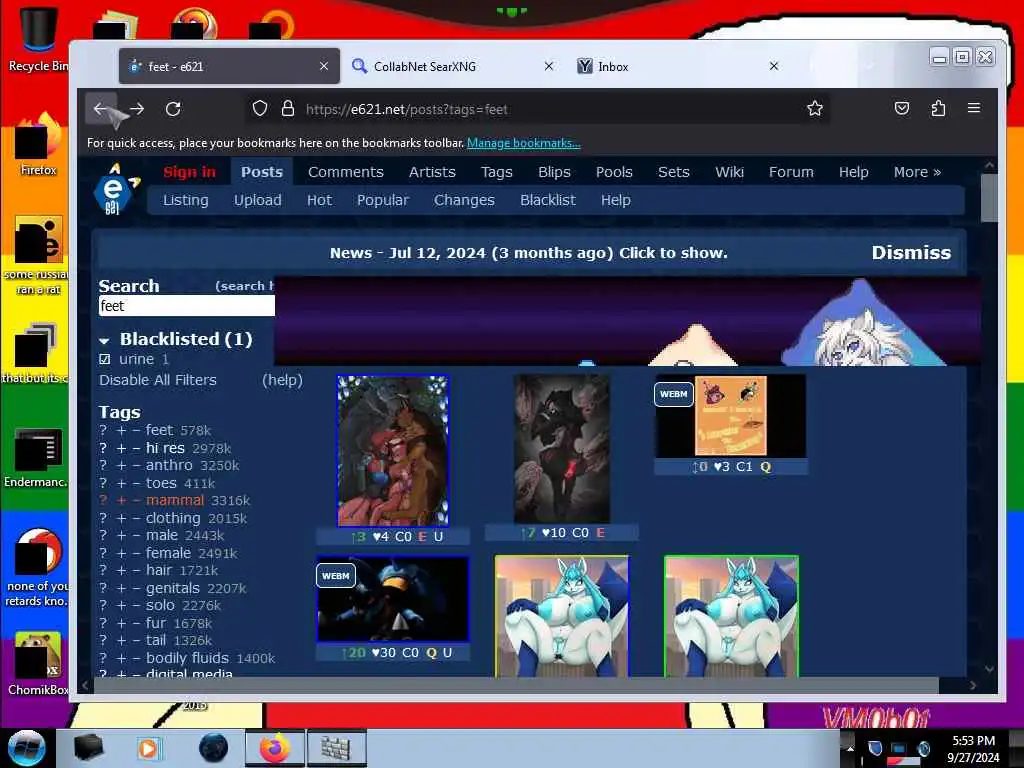
Task: Close the 'feet - e621' tab
Action: tap(323, 66)
